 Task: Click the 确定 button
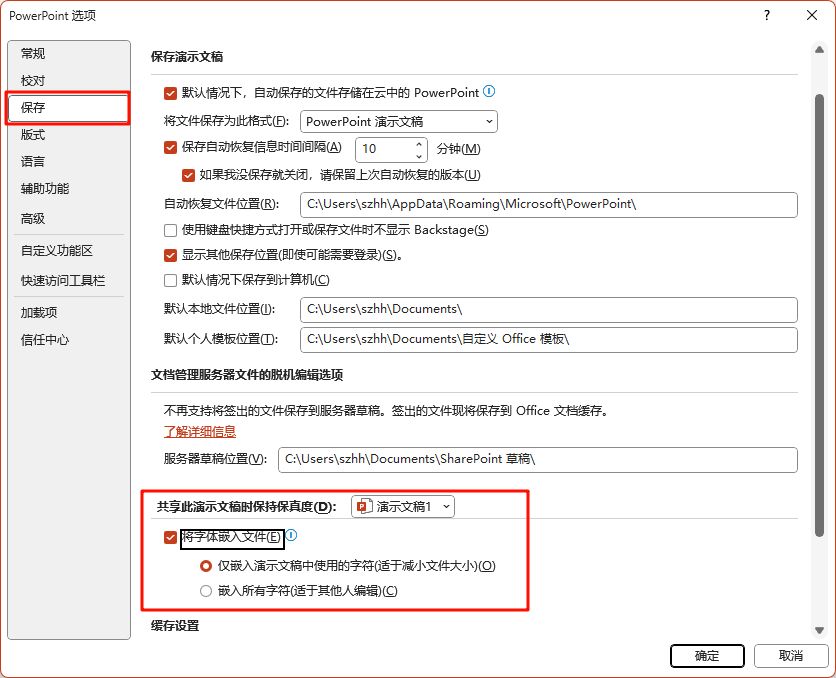[707, 656]
